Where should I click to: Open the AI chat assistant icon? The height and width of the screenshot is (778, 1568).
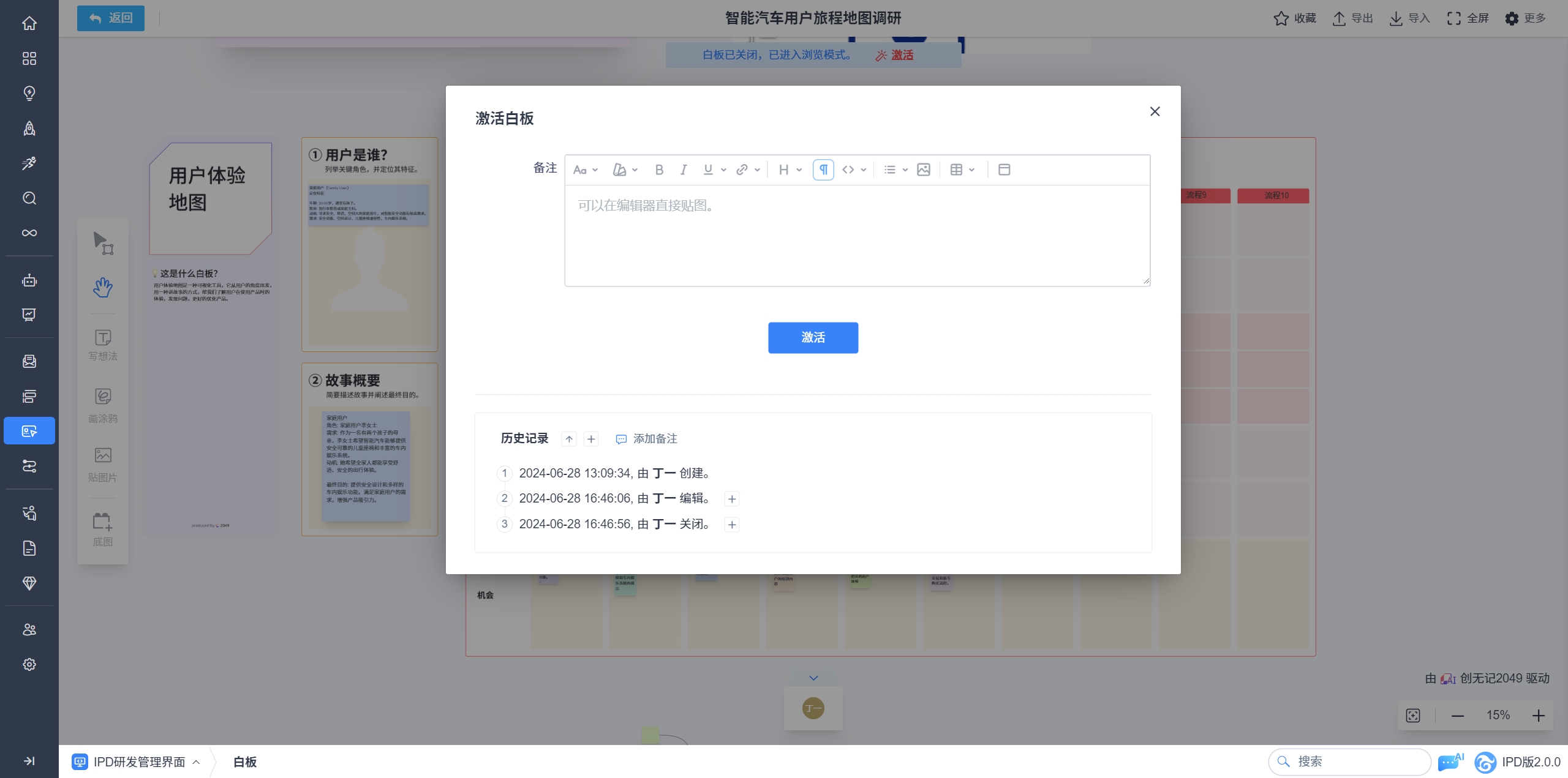point(1449,762)
